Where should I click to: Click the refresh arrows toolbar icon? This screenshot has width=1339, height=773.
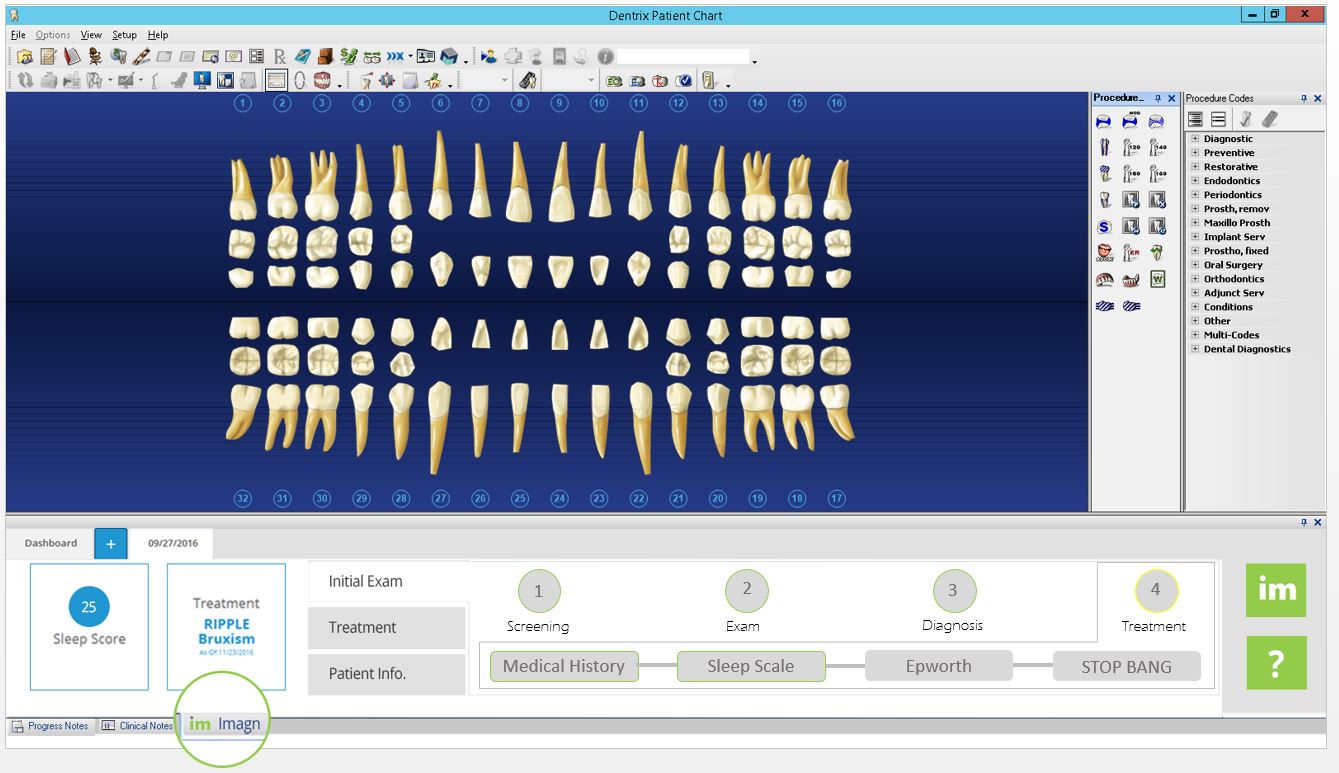[x=24, y=81]
